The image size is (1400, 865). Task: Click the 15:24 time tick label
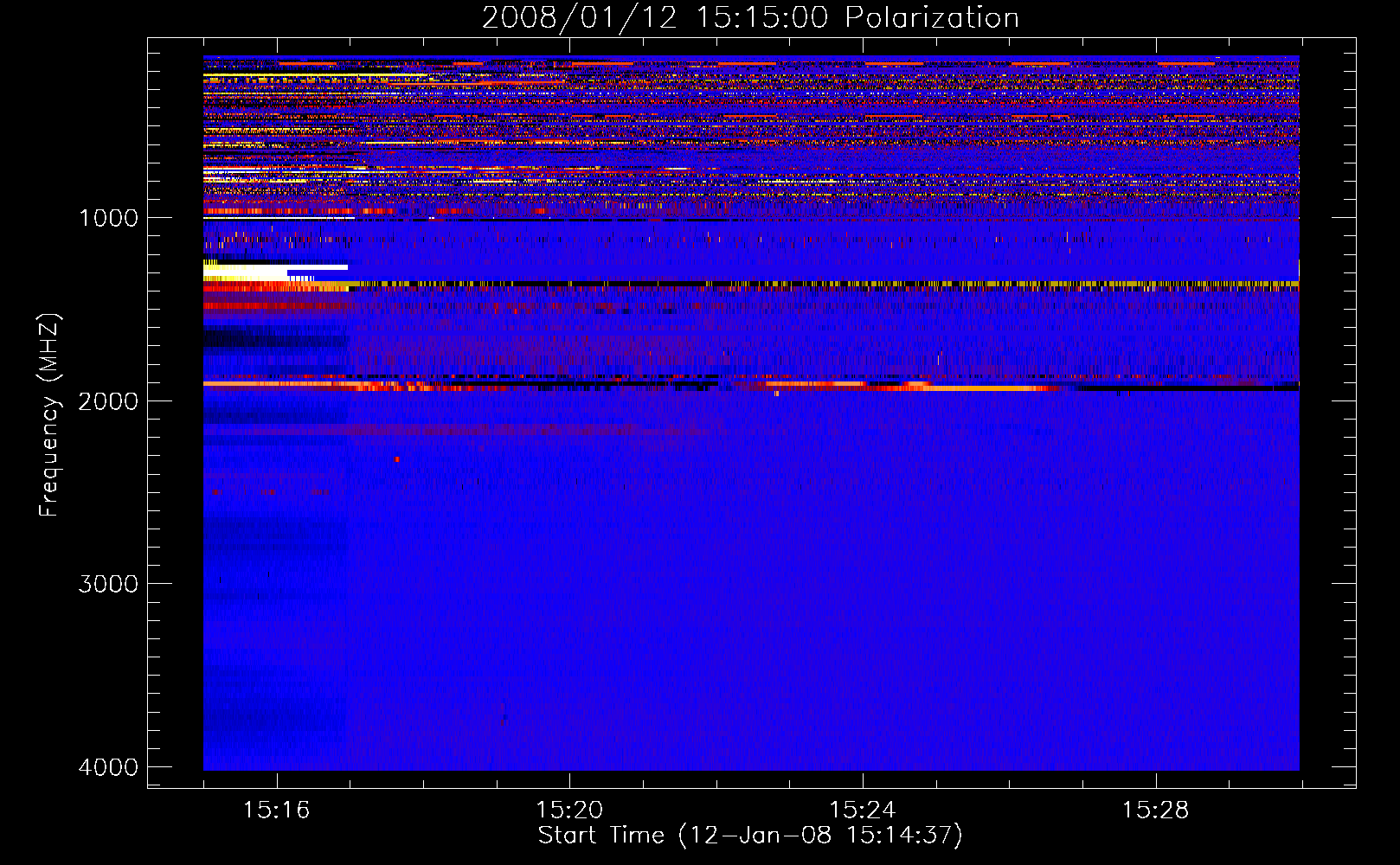pos(863,811)
